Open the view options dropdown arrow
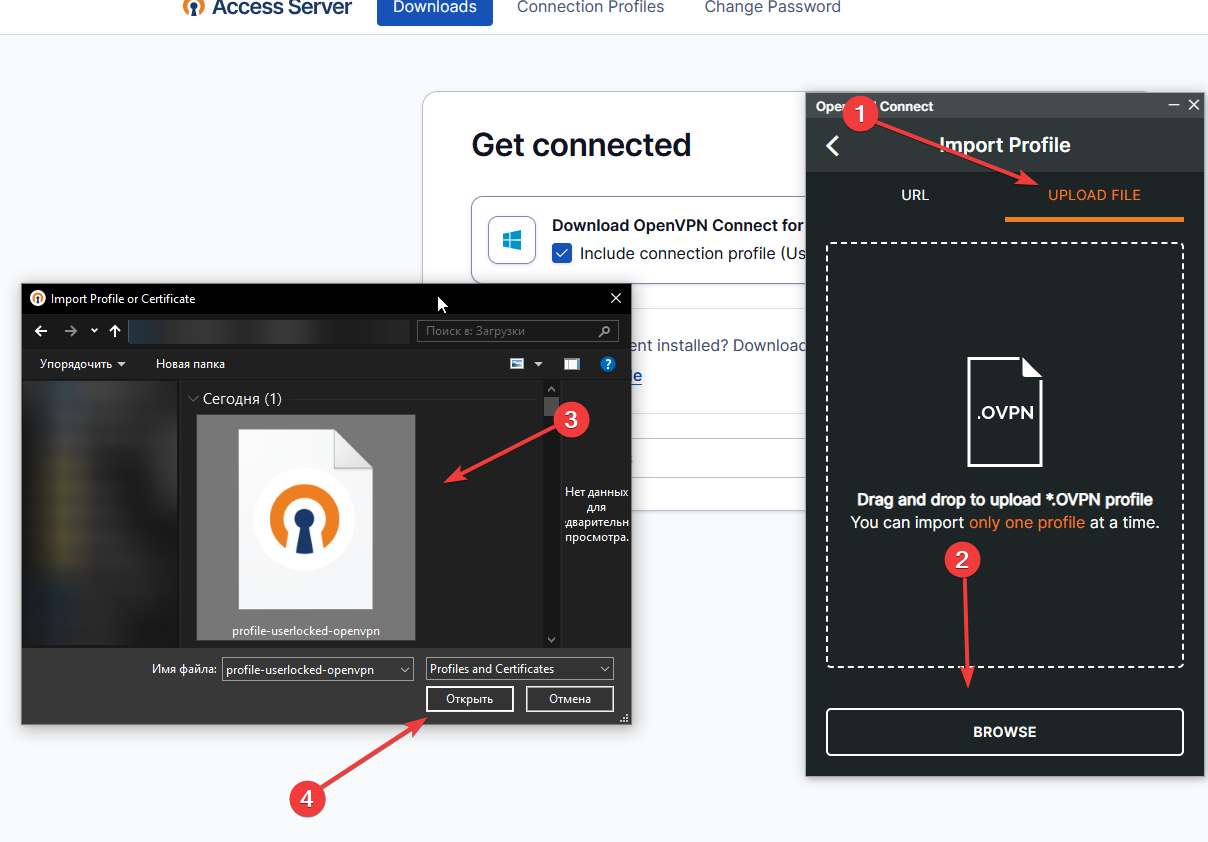This screenshot has width=1208, height=842. tap(538, 364)
